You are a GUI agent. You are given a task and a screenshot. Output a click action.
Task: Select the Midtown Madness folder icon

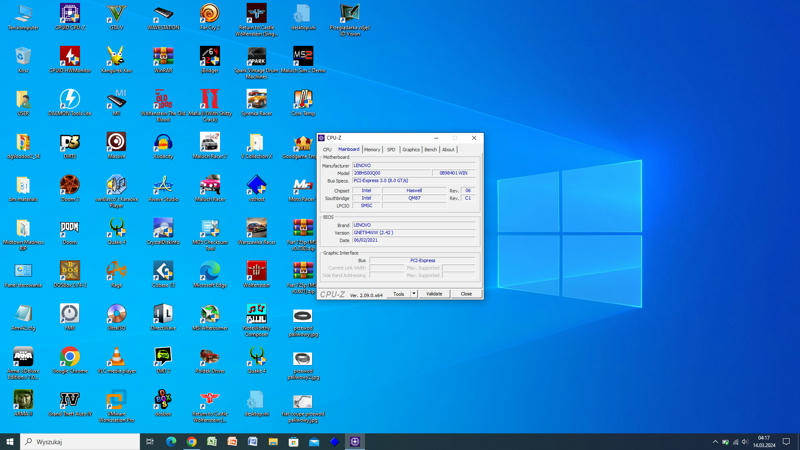pyautogui.click(x=23, y=234)
